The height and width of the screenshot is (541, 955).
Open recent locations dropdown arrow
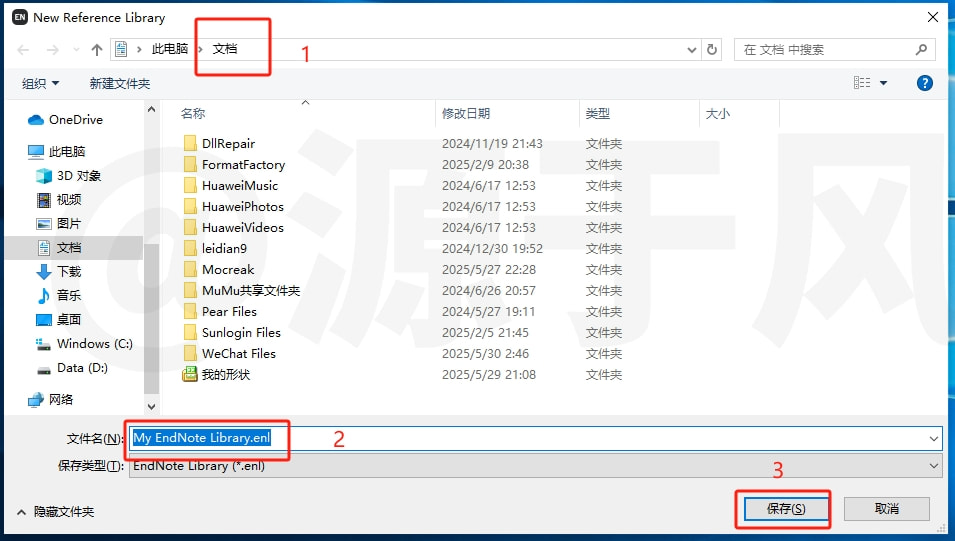tap(76, 50)
